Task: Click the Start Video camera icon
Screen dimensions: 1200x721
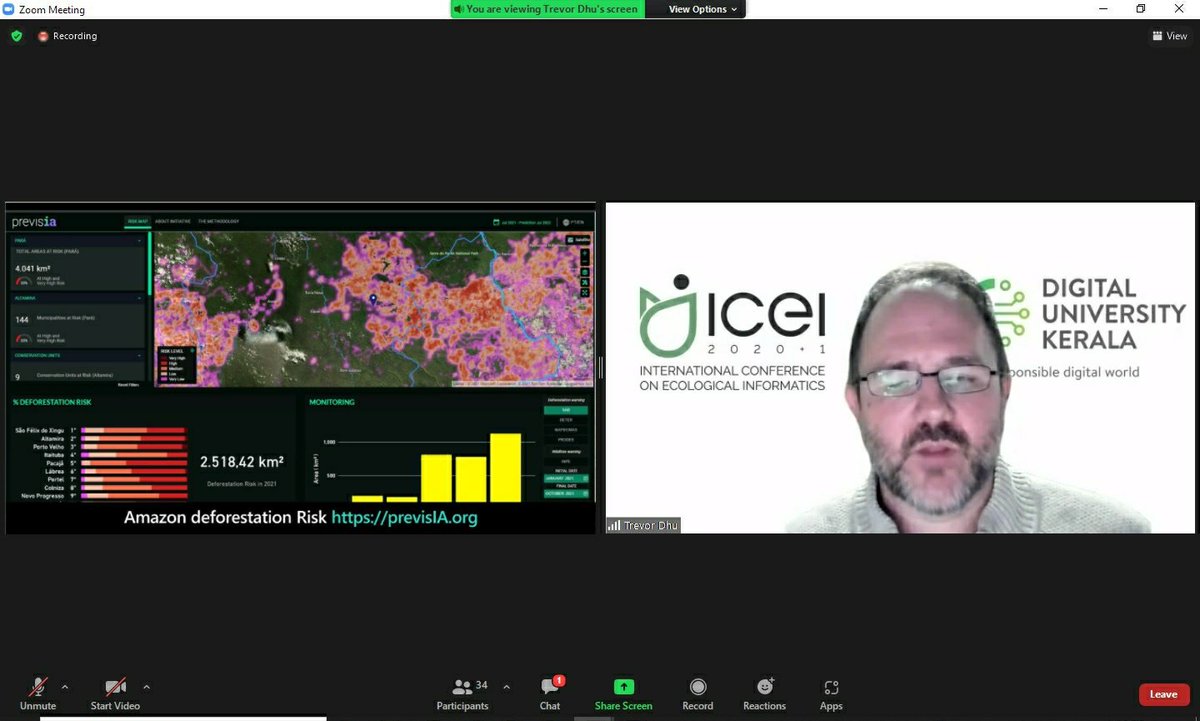Action: coord(116,687)
